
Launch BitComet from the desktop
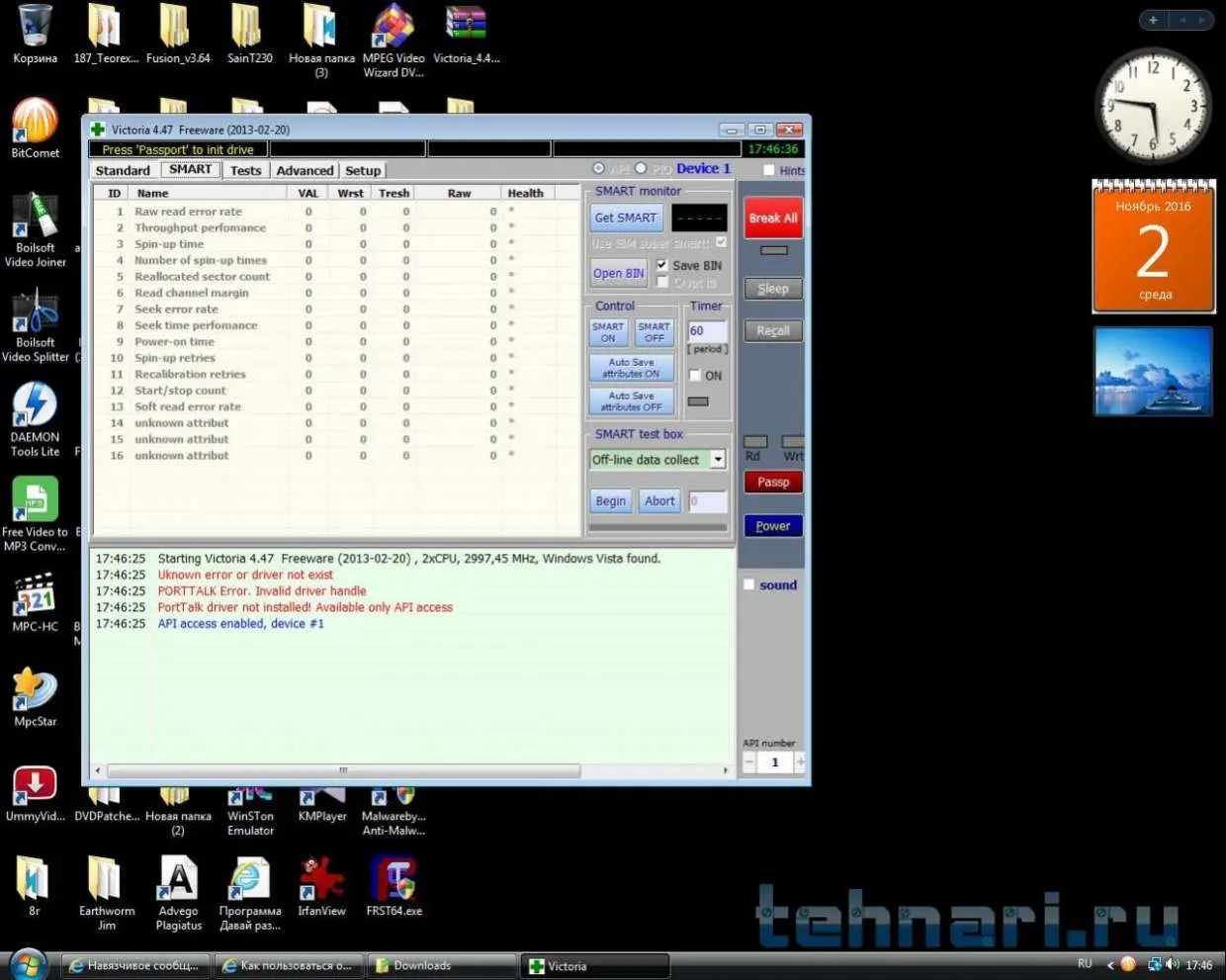[35, 129]
